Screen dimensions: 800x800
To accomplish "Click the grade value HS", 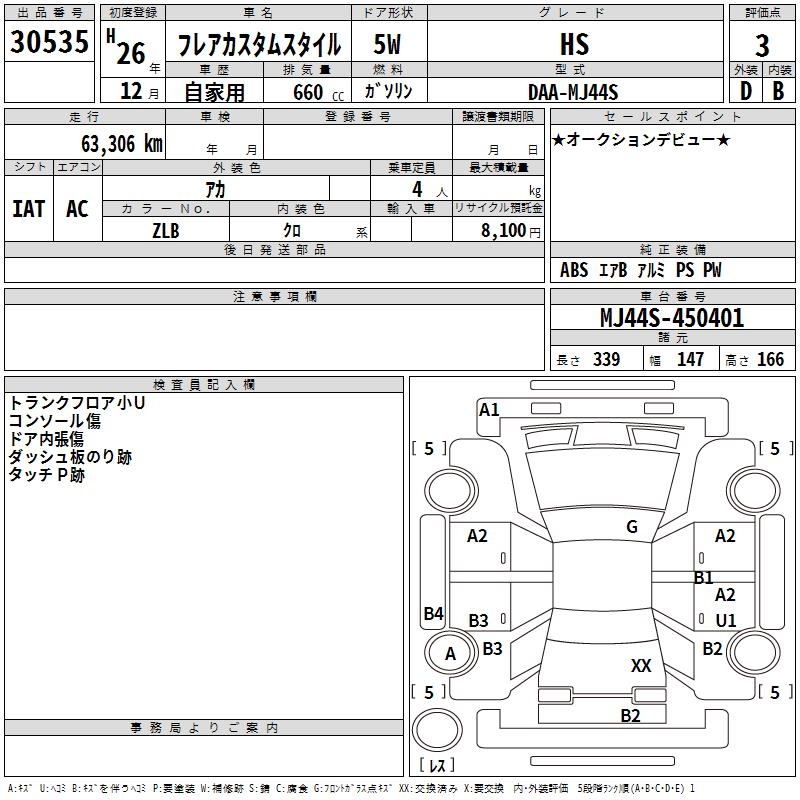I will [x=574, y=44].
